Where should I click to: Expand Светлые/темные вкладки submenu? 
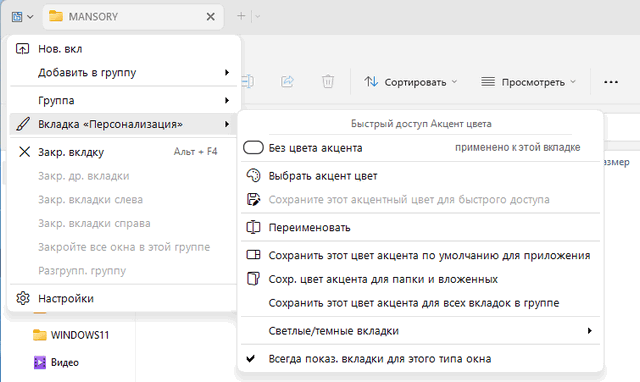(420, 331)
